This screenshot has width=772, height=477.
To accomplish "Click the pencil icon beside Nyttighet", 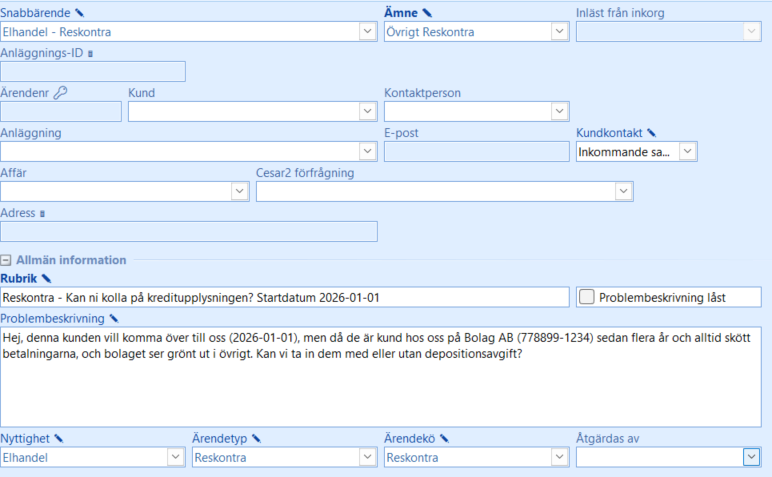I will [x=59, y=438].
